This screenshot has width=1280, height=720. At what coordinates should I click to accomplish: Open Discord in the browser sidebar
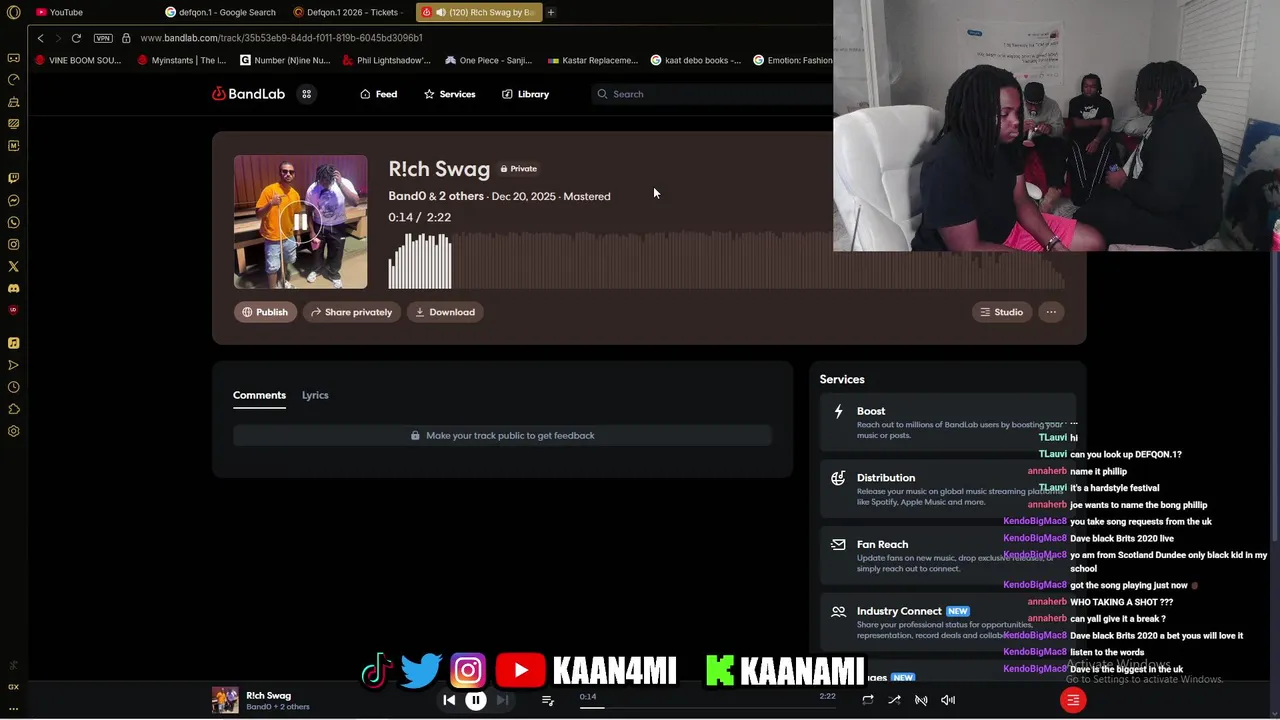(13, 288)
